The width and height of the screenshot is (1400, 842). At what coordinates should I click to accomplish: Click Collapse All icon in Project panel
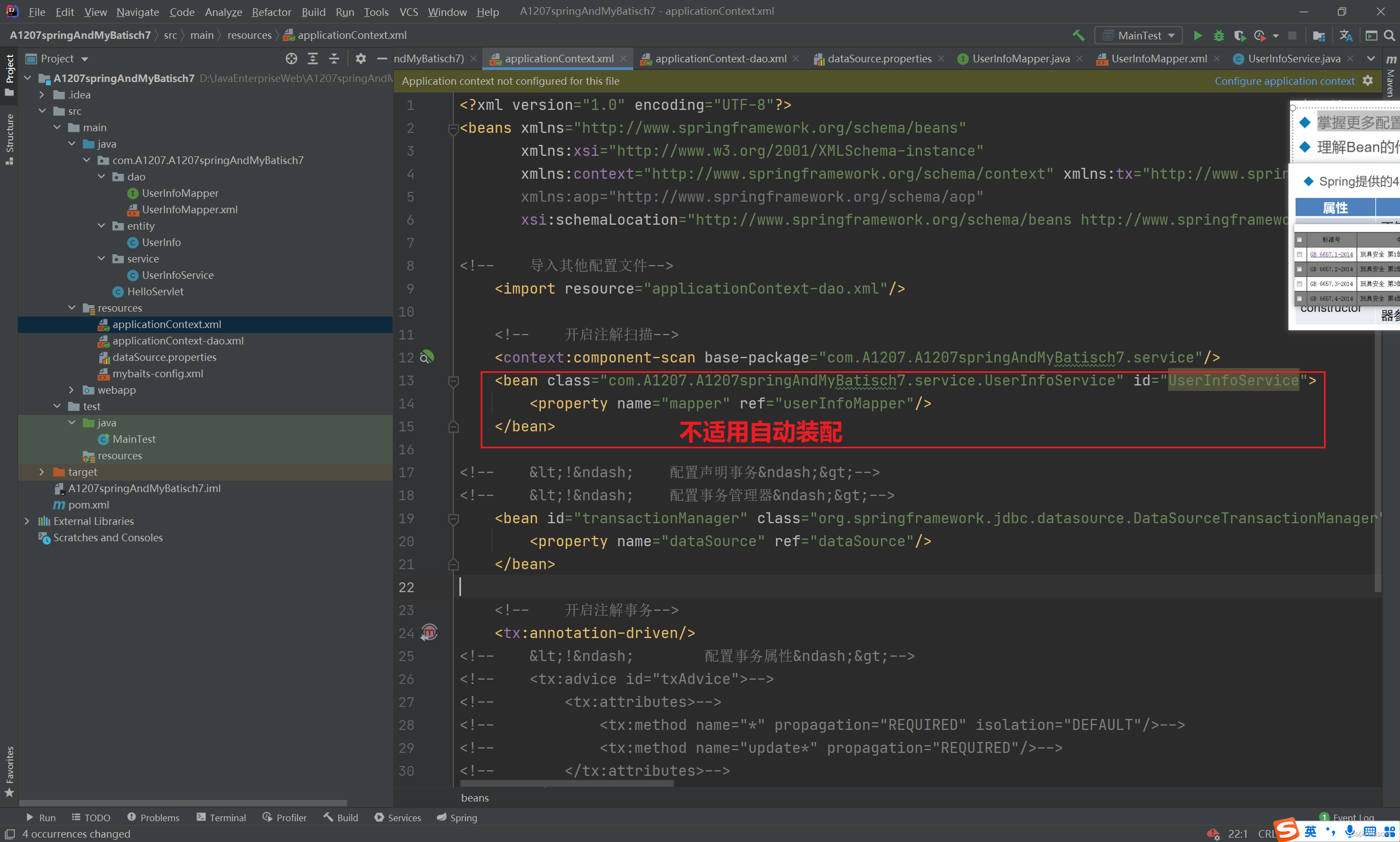[334, 59]
